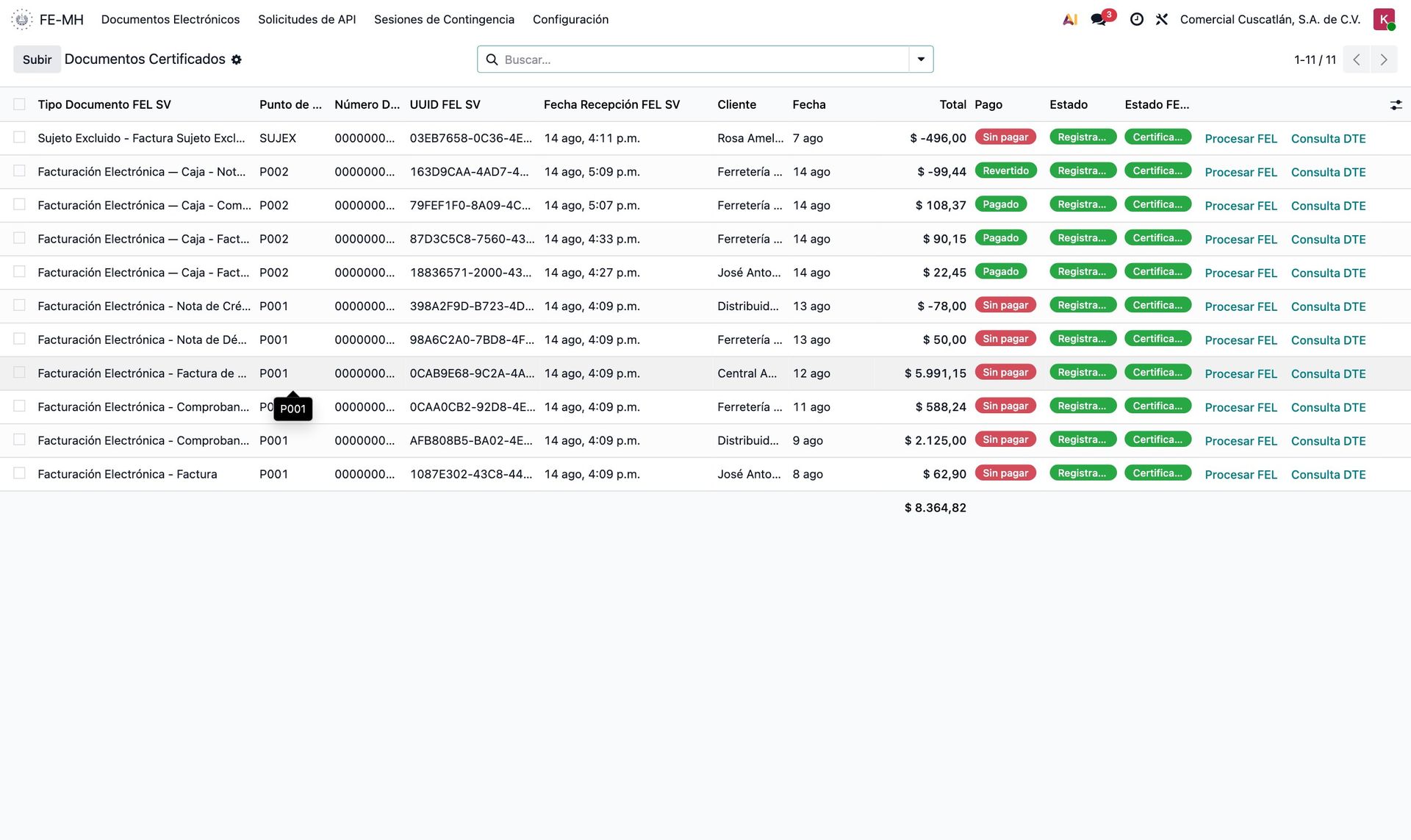The image size is (1411, 840).
Task: Open the FE-MH app home icon
Action: pos(22,19)
